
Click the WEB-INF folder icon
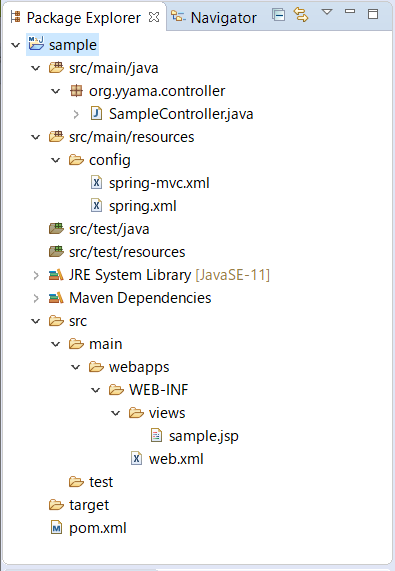116,390
